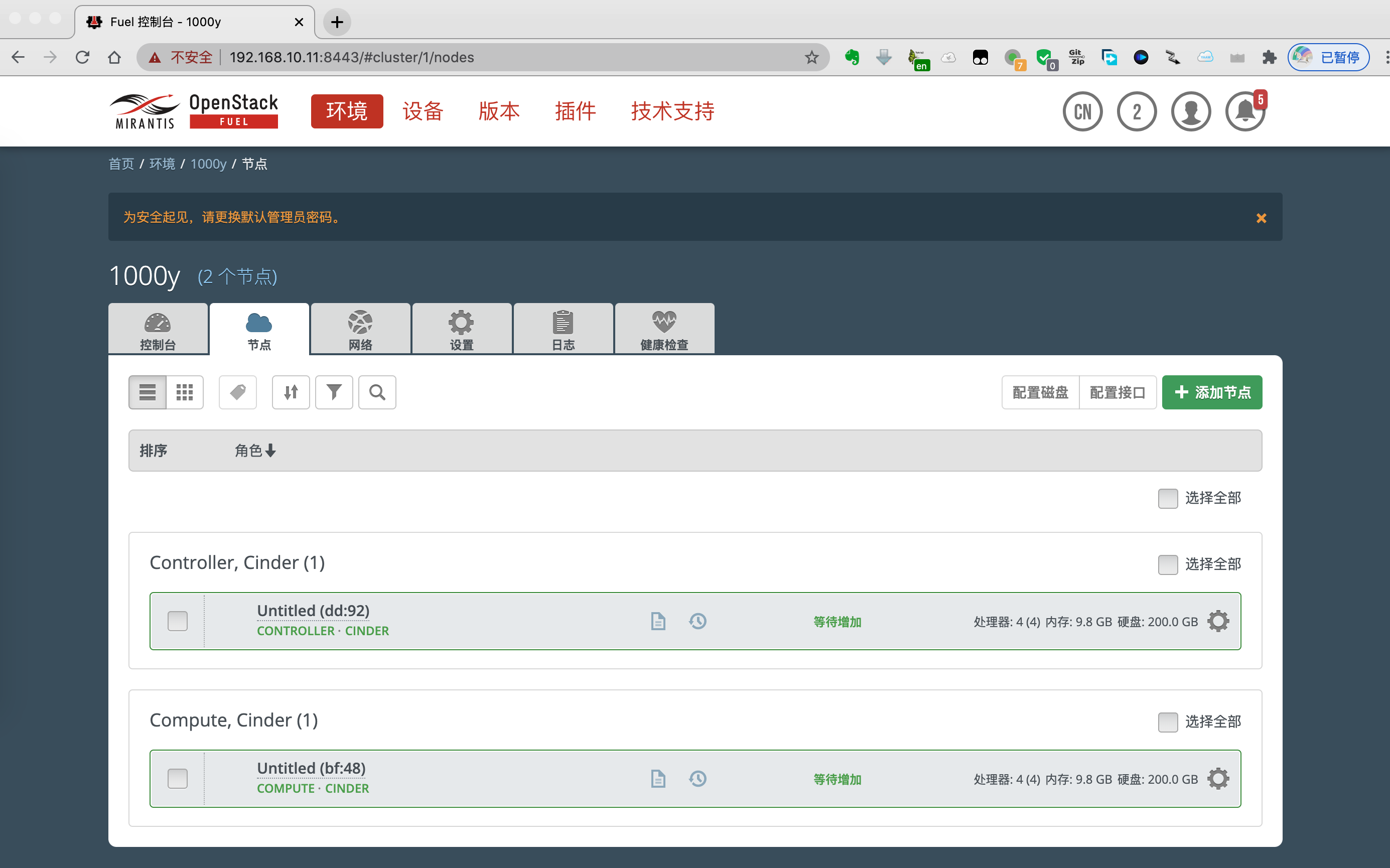Viewport: 1390px width, 868px height.
Task: Go to 环境 breadcrumb link
Action: (163, 164)
